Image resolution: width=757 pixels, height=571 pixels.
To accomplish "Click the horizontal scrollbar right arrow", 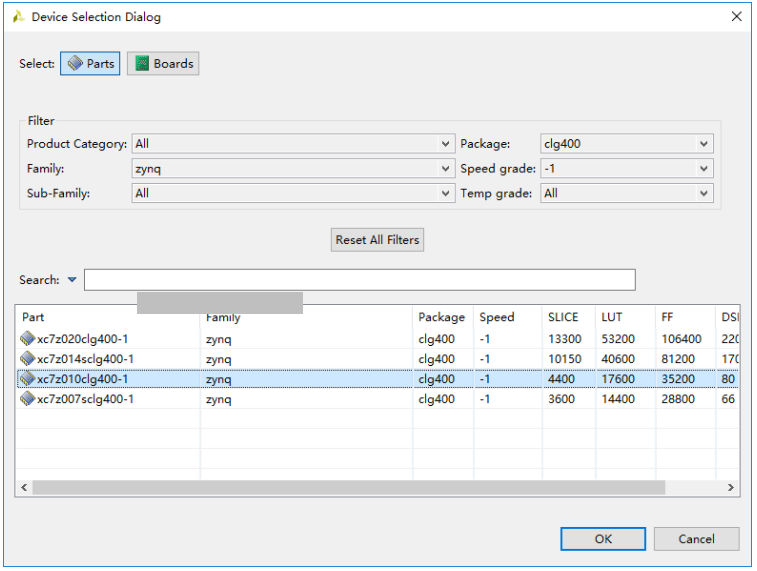I will coord(731,488).
